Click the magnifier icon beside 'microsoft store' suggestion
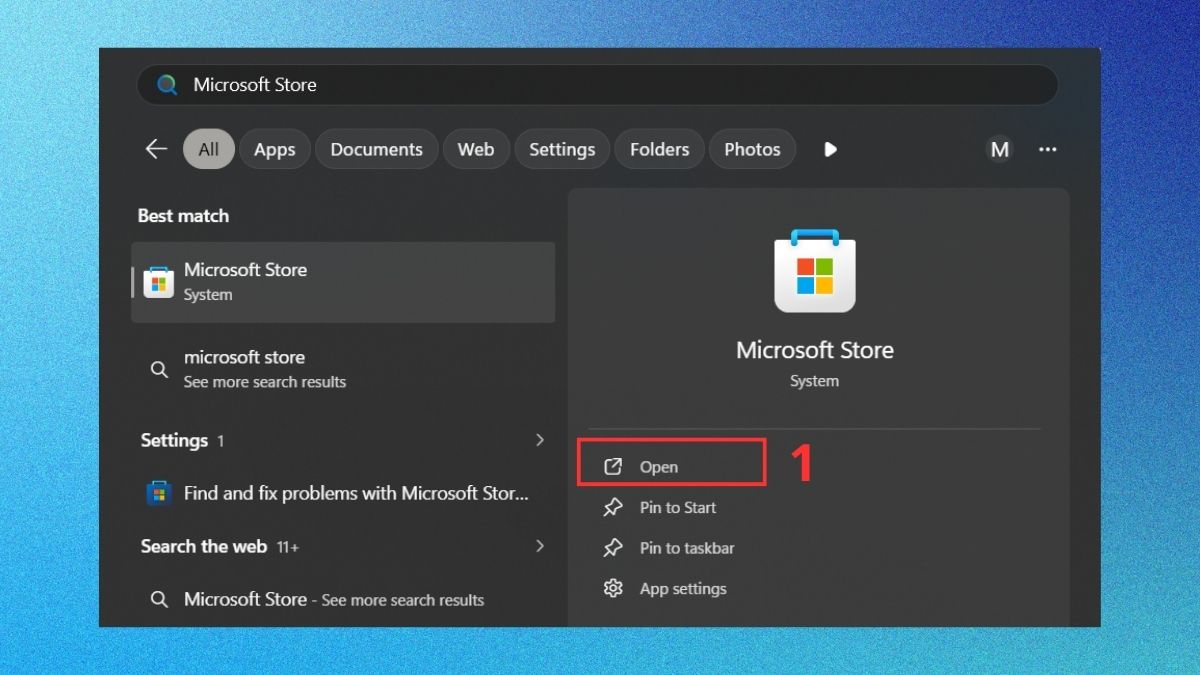This screenshot has width=1200, height=675. click(x=159, y=369)
